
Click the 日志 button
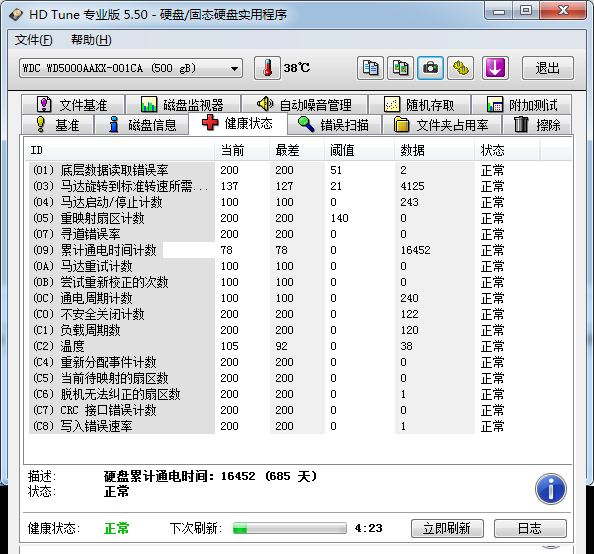pyautogui.click(x=530, y=528)
